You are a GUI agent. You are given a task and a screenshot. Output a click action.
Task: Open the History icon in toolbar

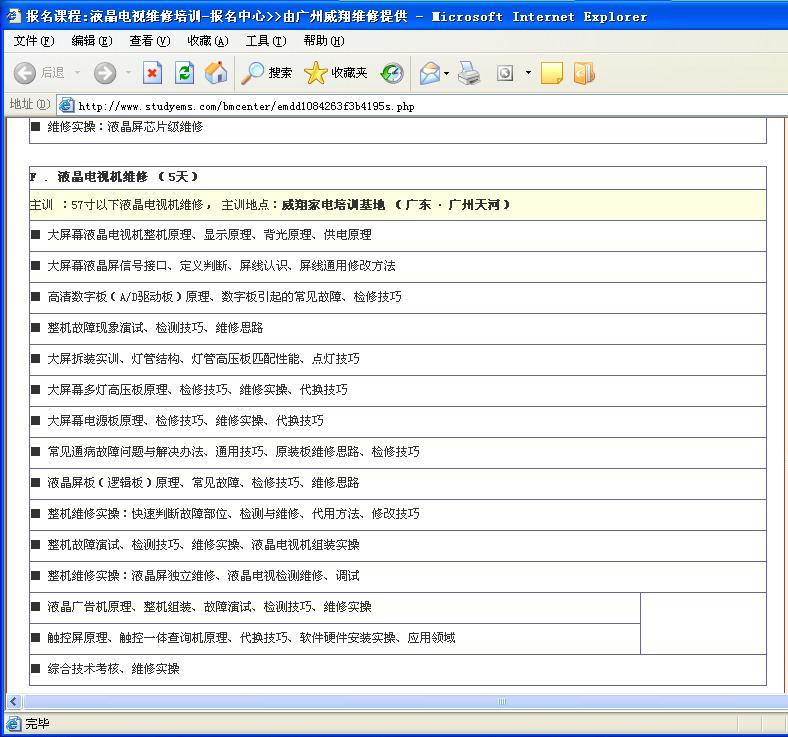point(392,72)
